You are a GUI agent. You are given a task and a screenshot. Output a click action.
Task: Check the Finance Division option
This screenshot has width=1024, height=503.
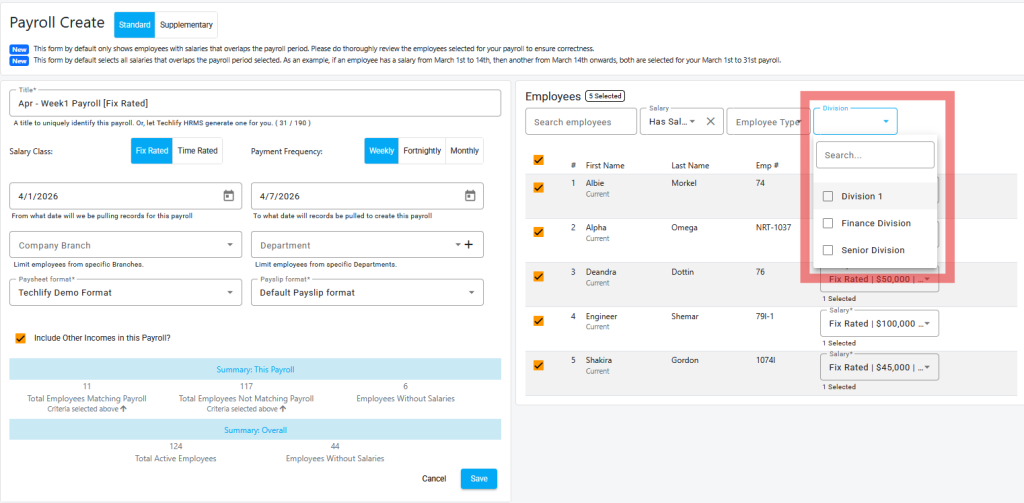pyautogui.click(x=828, y=223)
